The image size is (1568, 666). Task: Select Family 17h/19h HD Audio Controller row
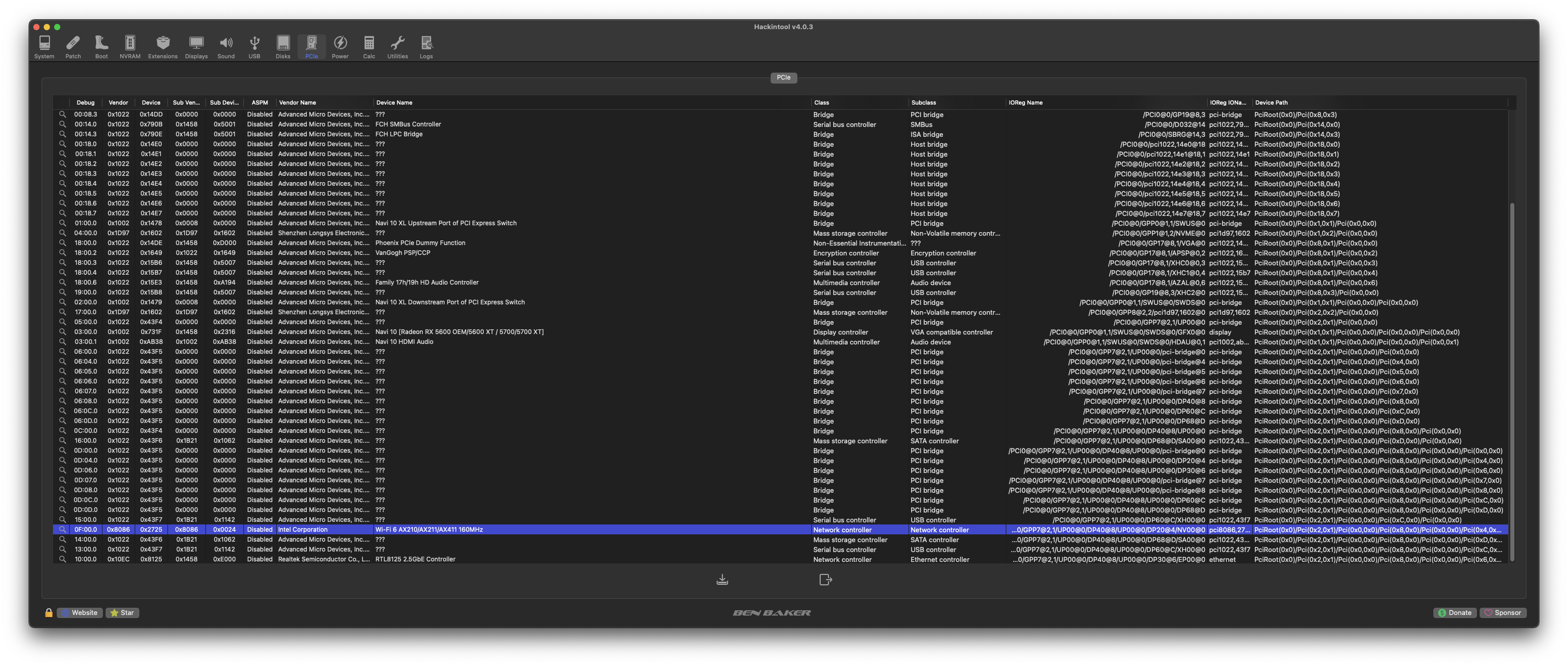pyautogui.click(x=780, y=283)
